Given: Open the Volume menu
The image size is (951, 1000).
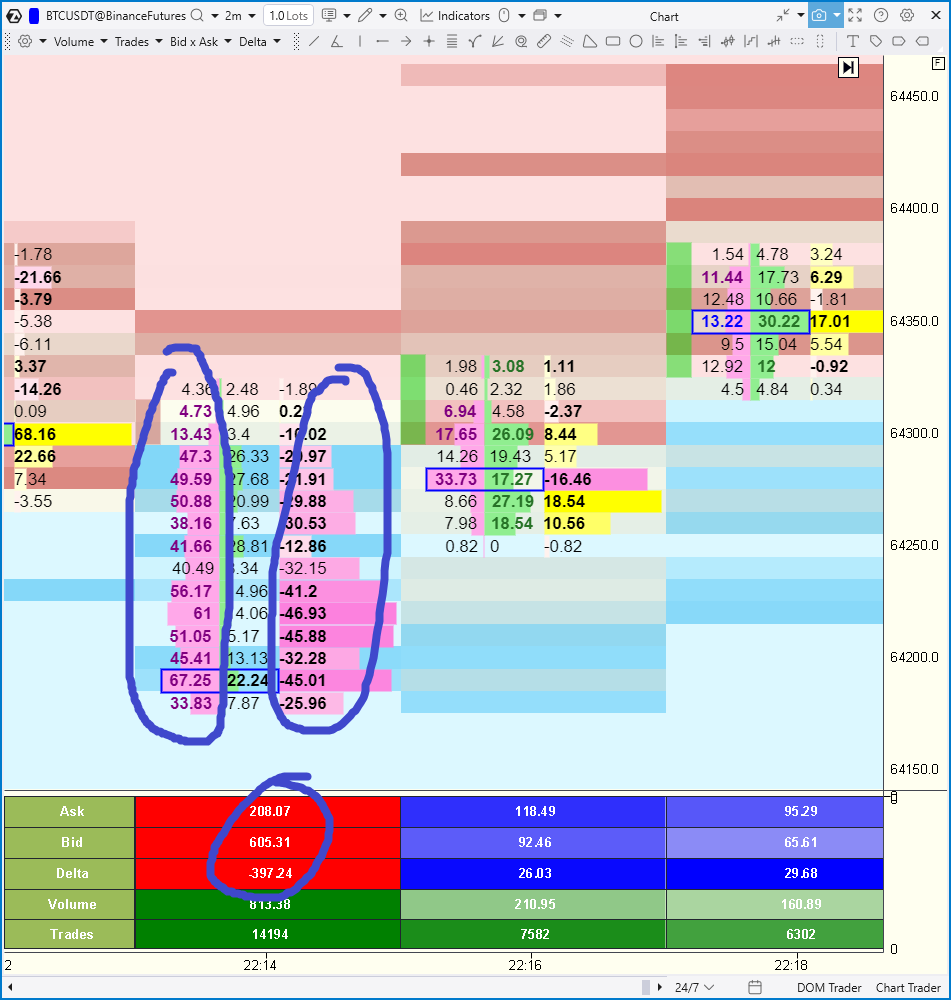Looking at the screenshot, I should (x=80, y=42).
